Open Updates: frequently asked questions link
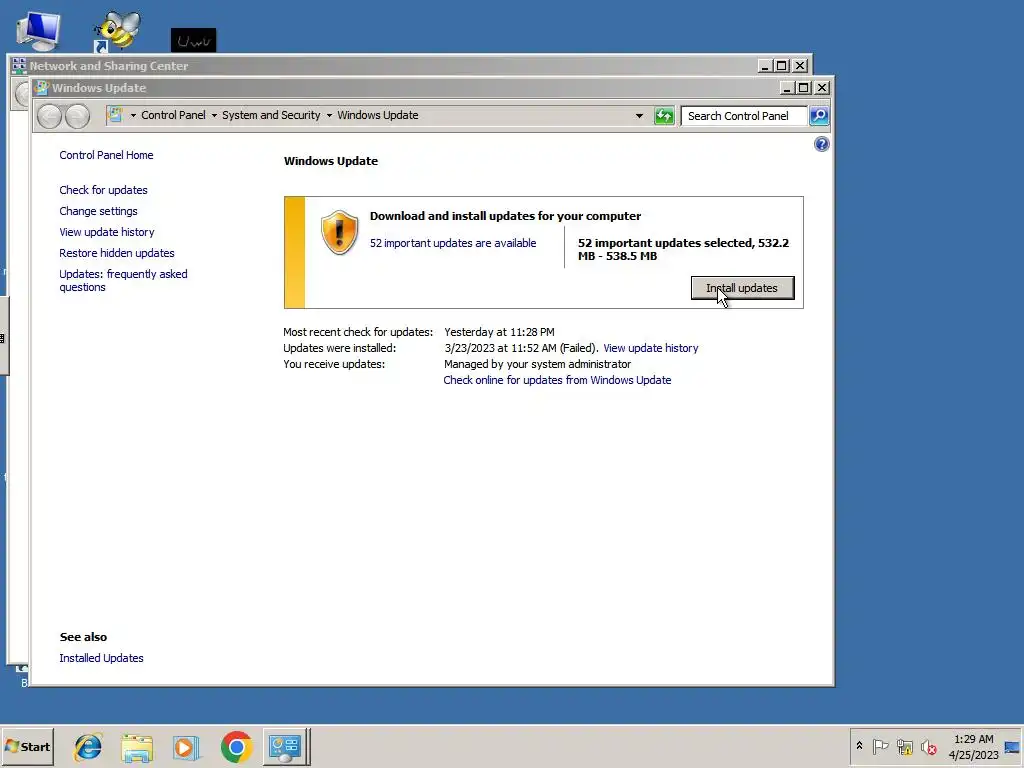 click(123, 280)
